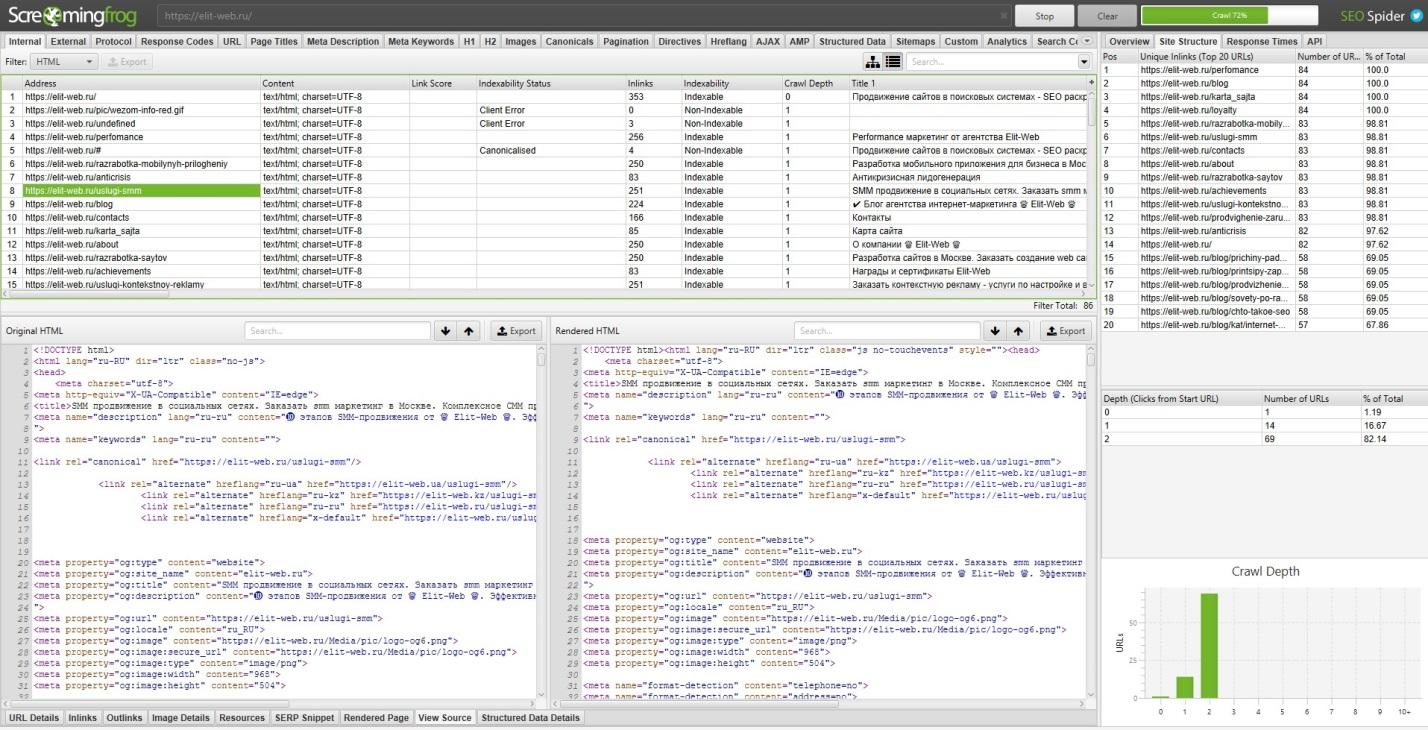Open the Filter HTML dropdown
The image size is (1428, 730).
(64, 62)
